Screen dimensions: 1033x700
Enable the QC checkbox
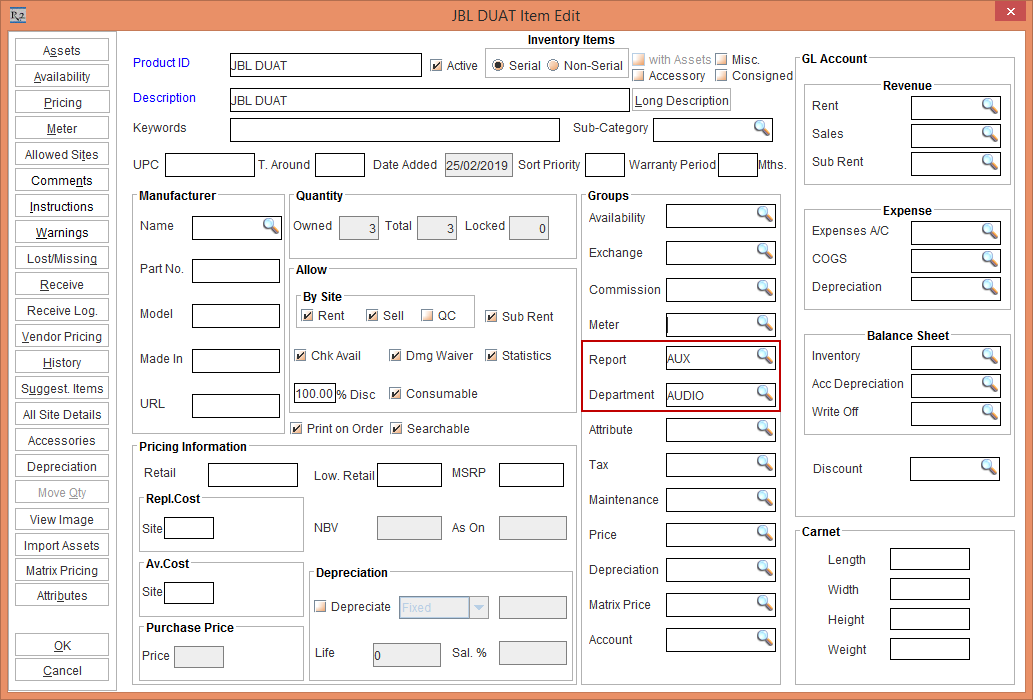tap(428, 315)
